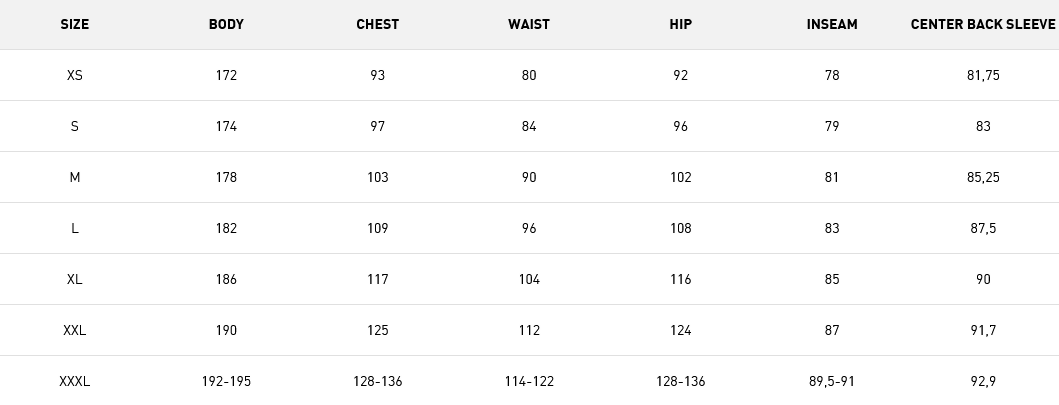Select the XS size row label

[x=74, y=75]
